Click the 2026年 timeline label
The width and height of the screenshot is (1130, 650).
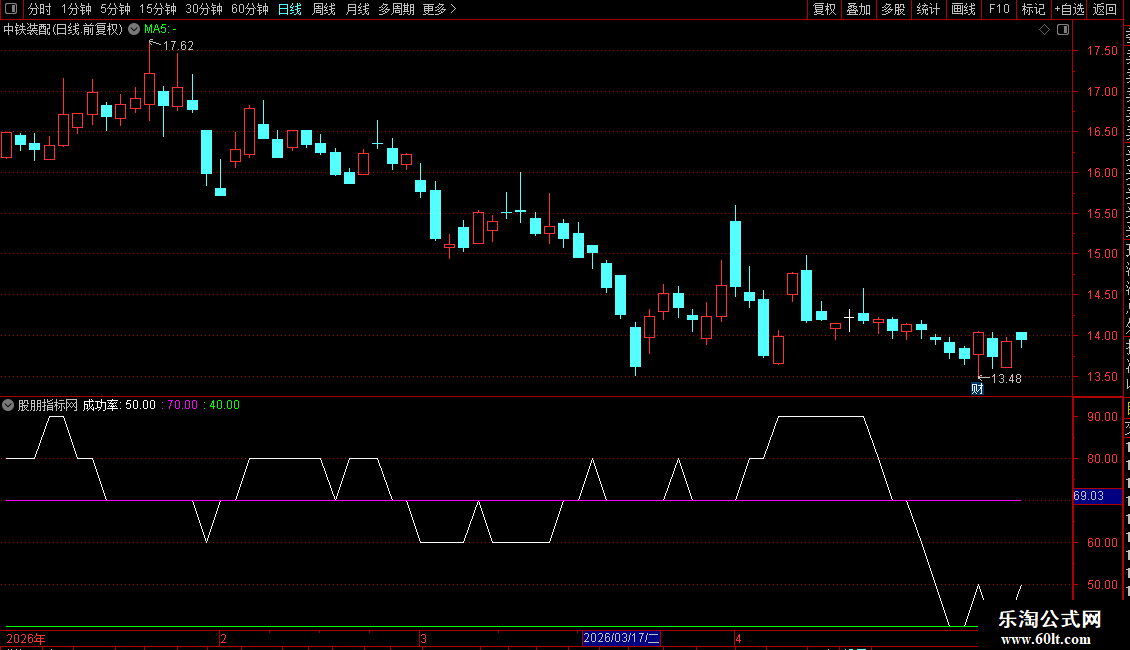pos(26,638)
